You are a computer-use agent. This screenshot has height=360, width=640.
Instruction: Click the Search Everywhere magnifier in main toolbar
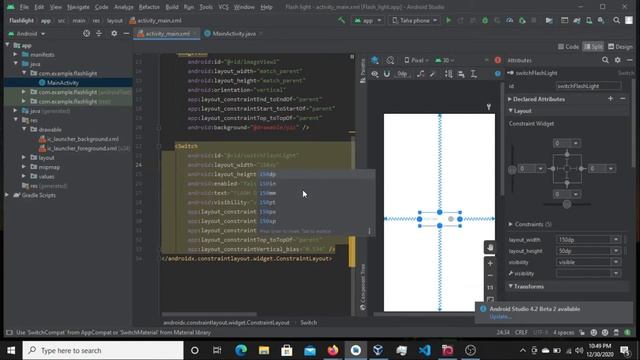(616, 20)
